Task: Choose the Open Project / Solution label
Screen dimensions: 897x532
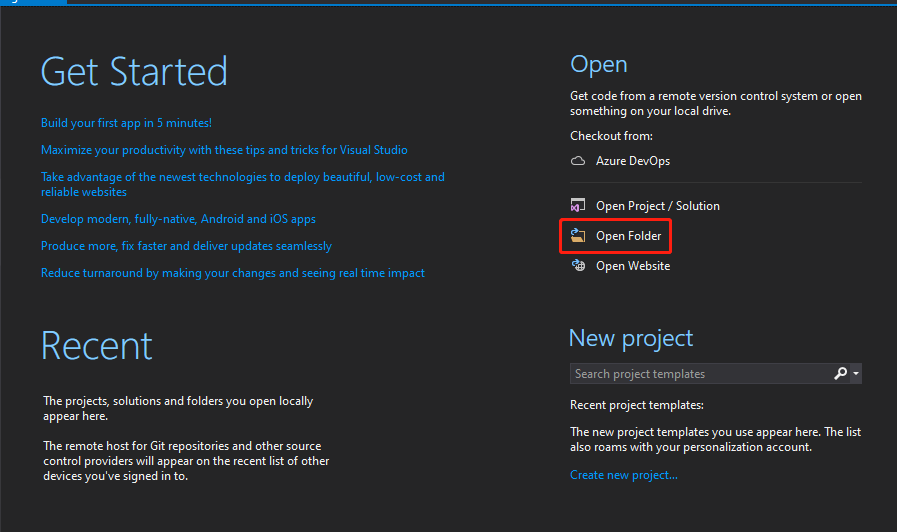Action: point(658,206)
